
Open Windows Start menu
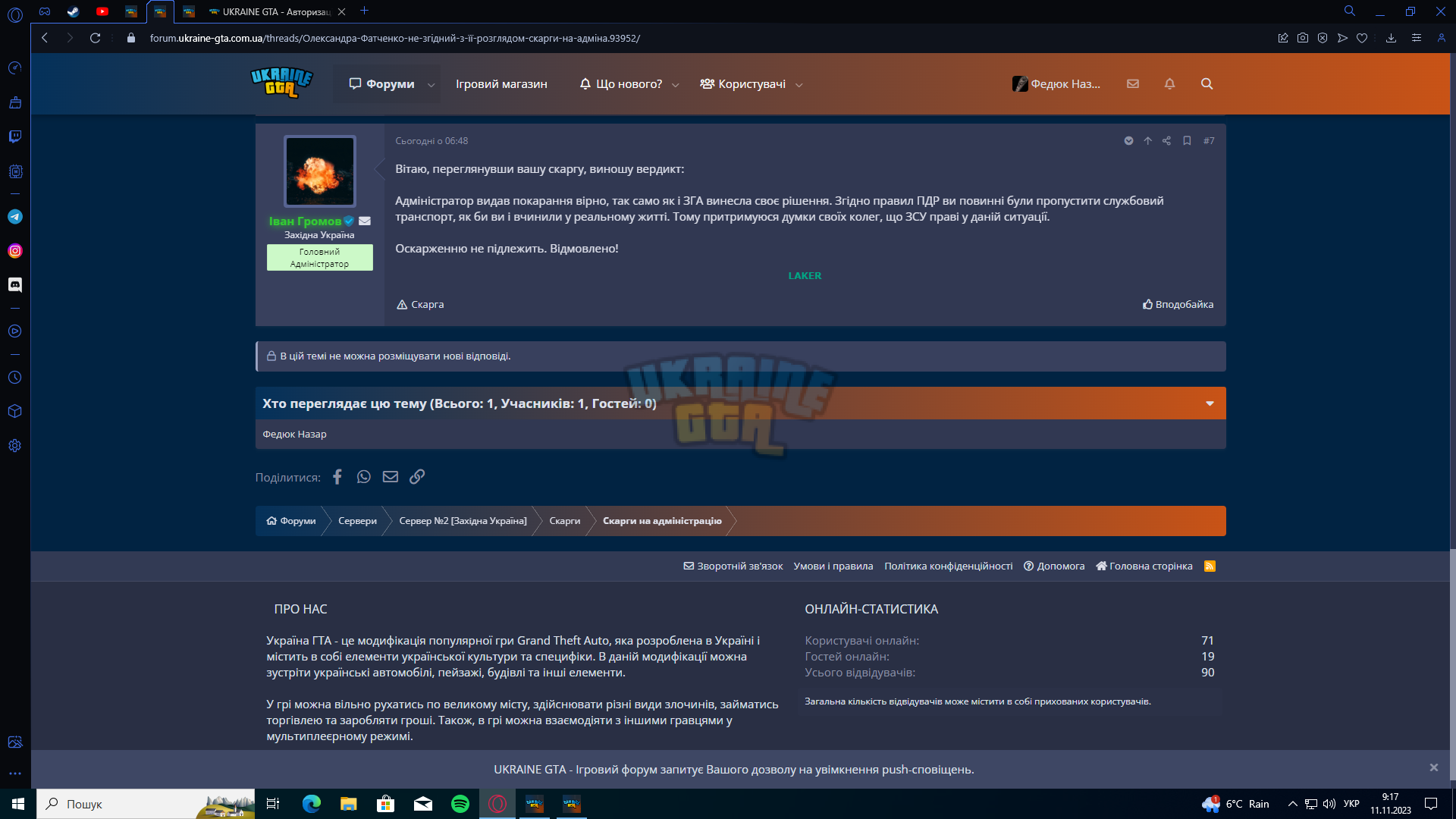click(x=18, y=804)
